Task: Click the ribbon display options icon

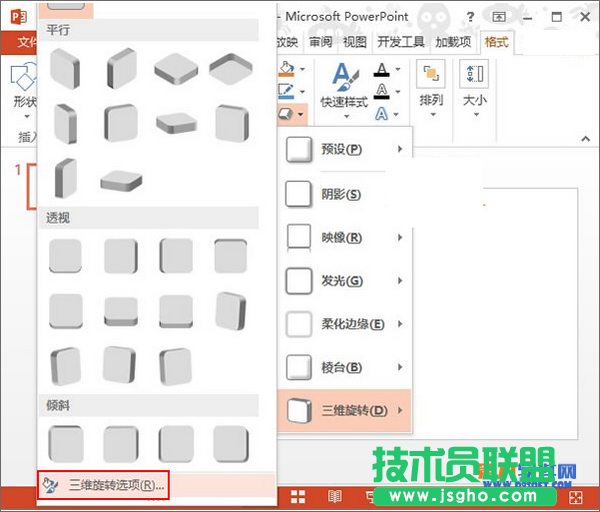Action: tap(499, 17)
